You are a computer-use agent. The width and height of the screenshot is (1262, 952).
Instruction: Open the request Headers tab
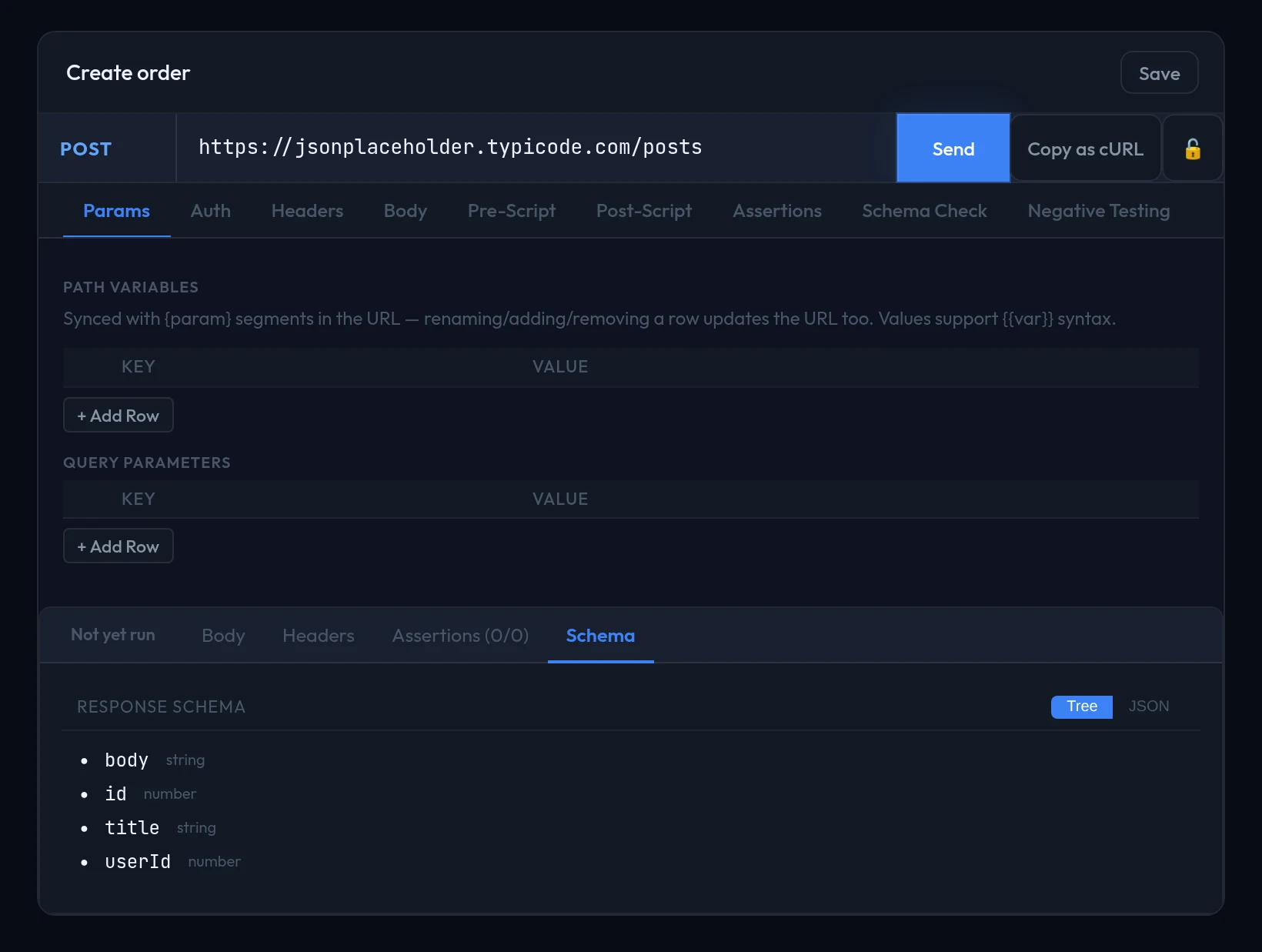pos(307,211)
